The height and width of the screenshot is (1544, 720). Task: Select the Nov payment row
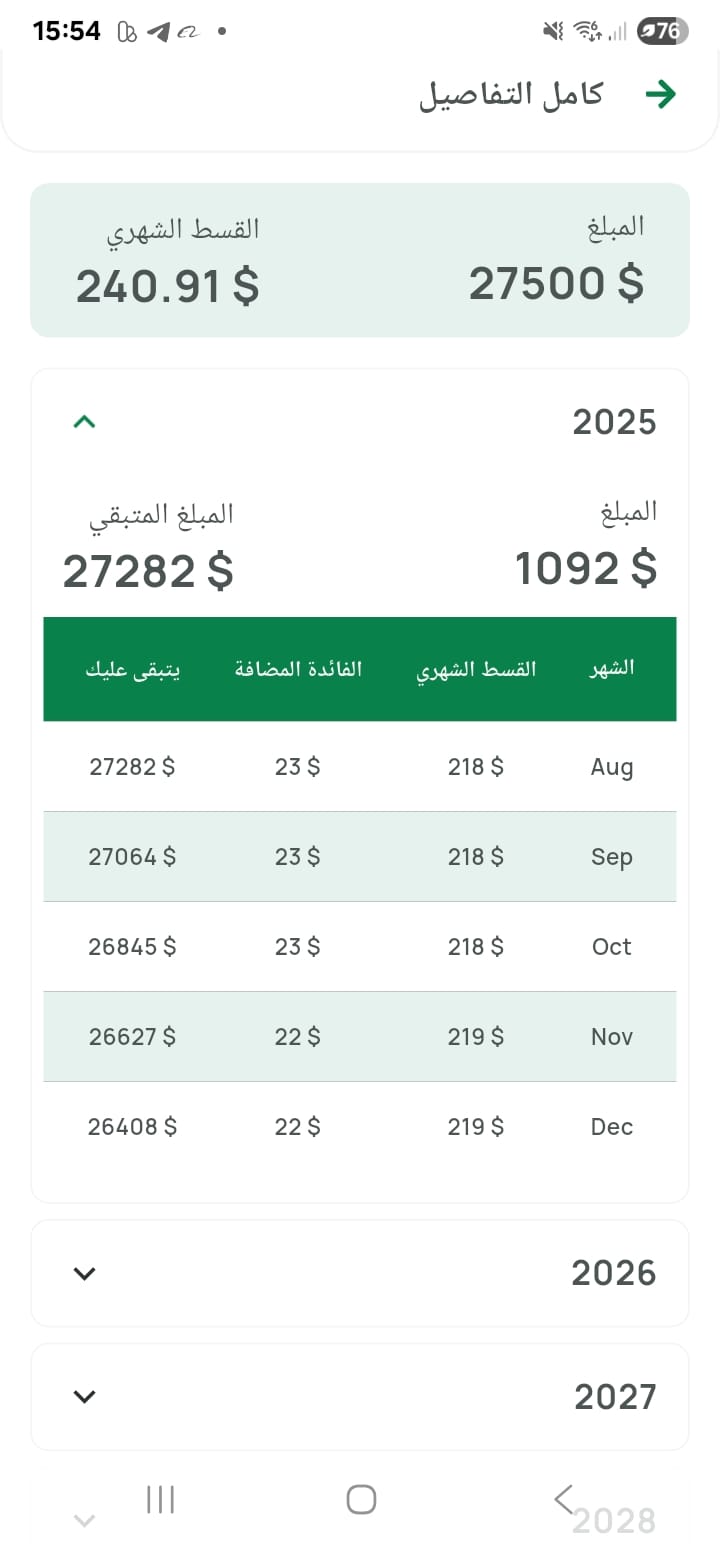tap(360, 1037)
